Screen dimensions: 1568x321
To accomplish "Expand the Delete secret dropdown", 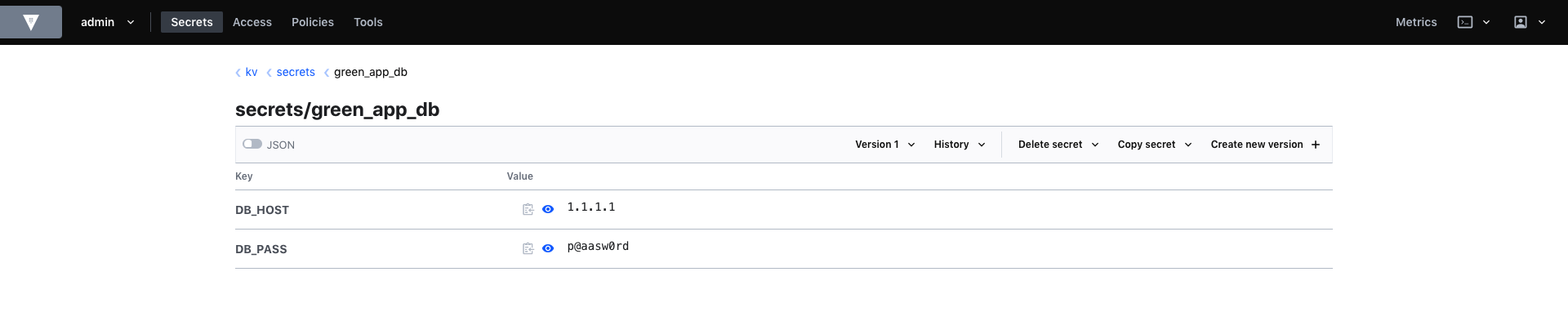I will point(1058,145).
